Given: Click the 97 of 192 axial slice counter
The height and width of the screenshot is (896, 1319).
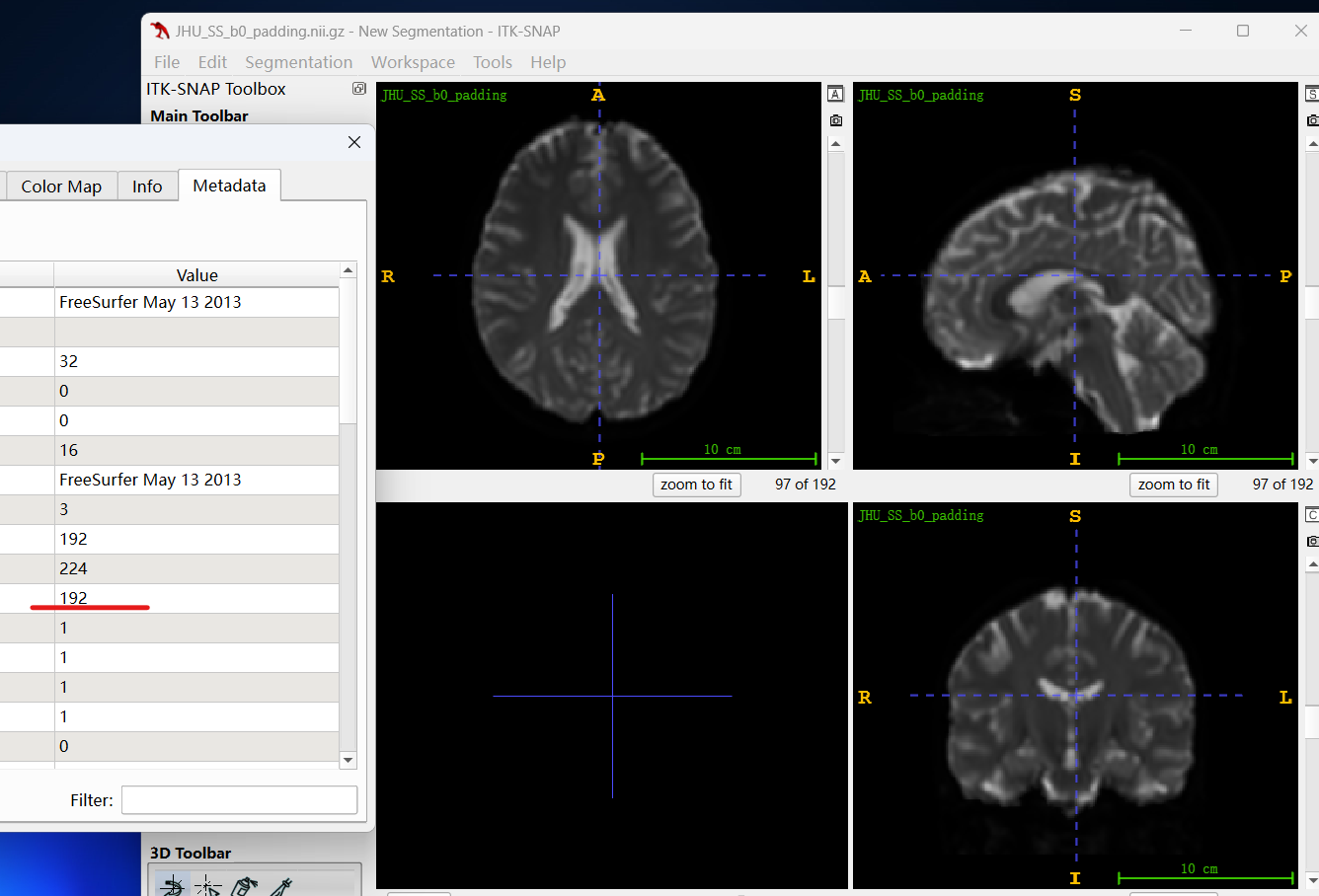Looking at the screenshot, I should tap(805, 485).
